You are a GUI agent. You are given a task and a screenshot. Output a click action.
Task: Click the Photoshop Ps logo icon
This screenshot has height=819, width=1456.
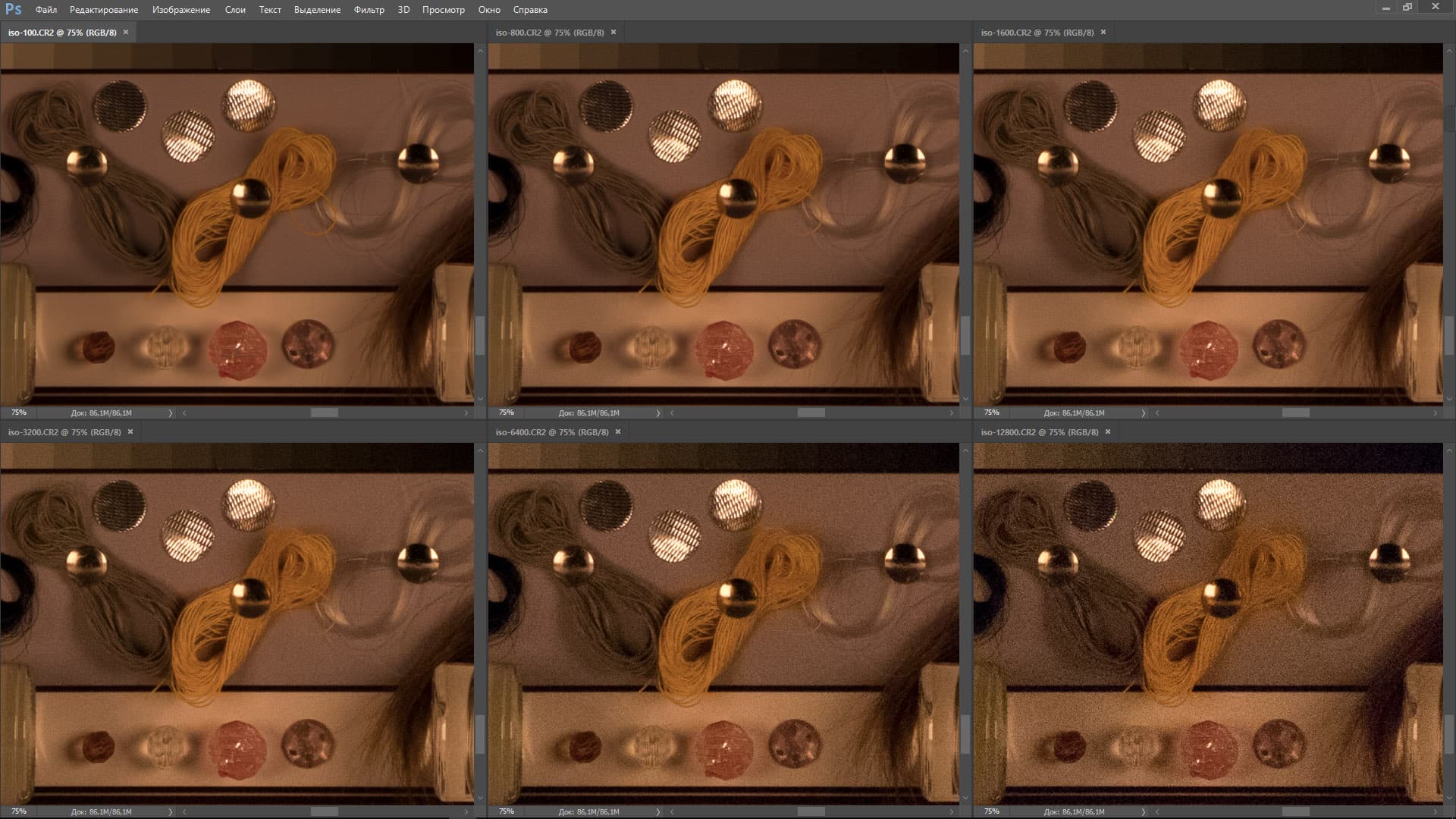click(13, 9)
